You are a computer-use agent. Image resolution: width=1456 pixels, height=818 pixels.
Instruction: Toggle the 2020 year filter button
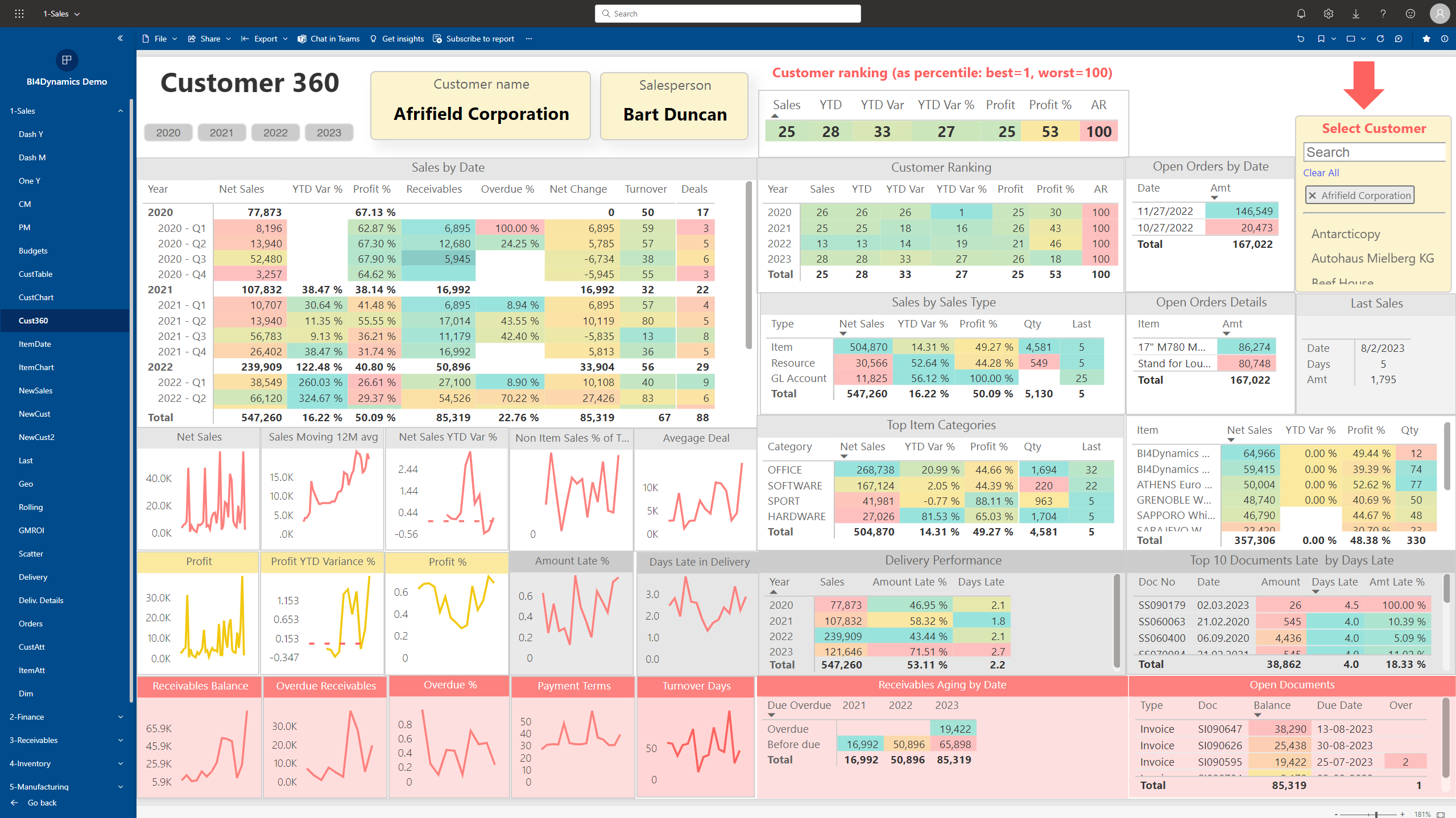click(168, 132)
